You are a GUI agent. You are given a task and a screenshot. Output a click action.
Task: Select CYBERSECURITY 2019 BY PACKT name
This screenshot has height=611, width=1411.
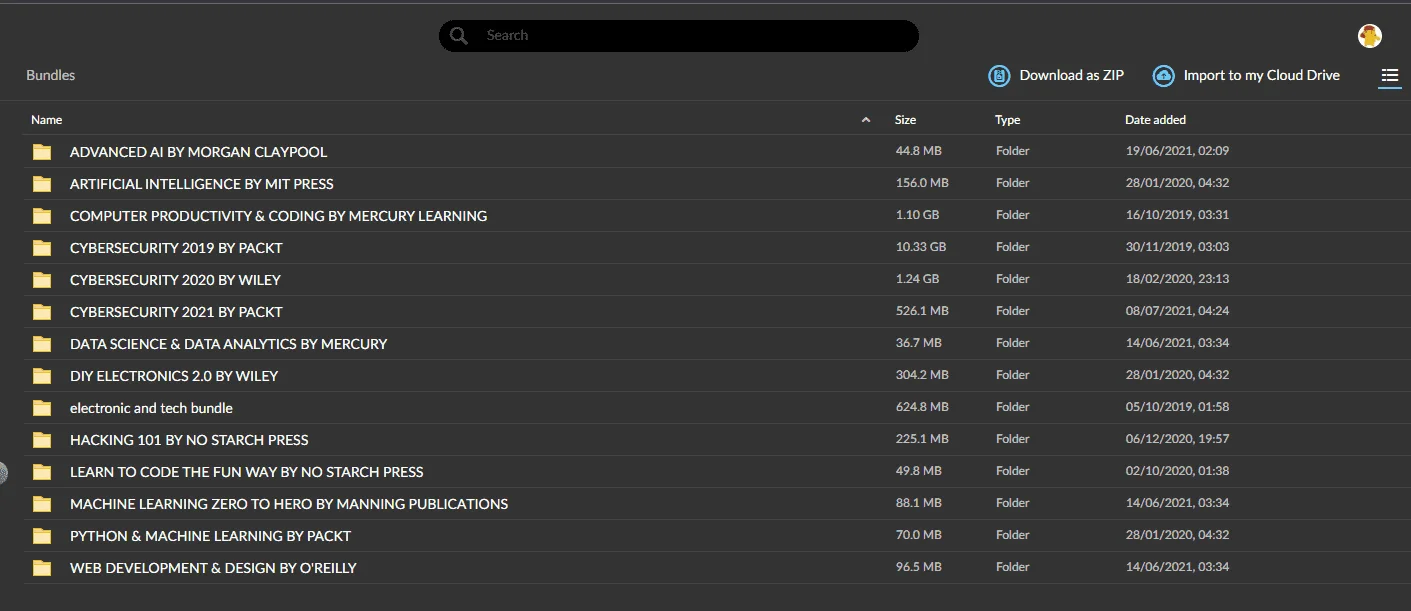[x=176, y=248]
